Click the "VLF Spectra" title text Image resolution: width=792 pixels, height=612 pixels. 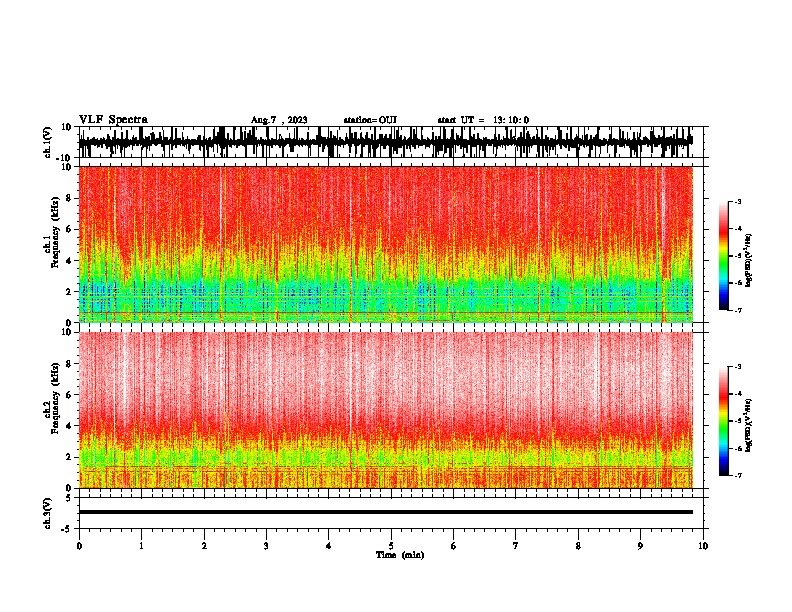113,120
